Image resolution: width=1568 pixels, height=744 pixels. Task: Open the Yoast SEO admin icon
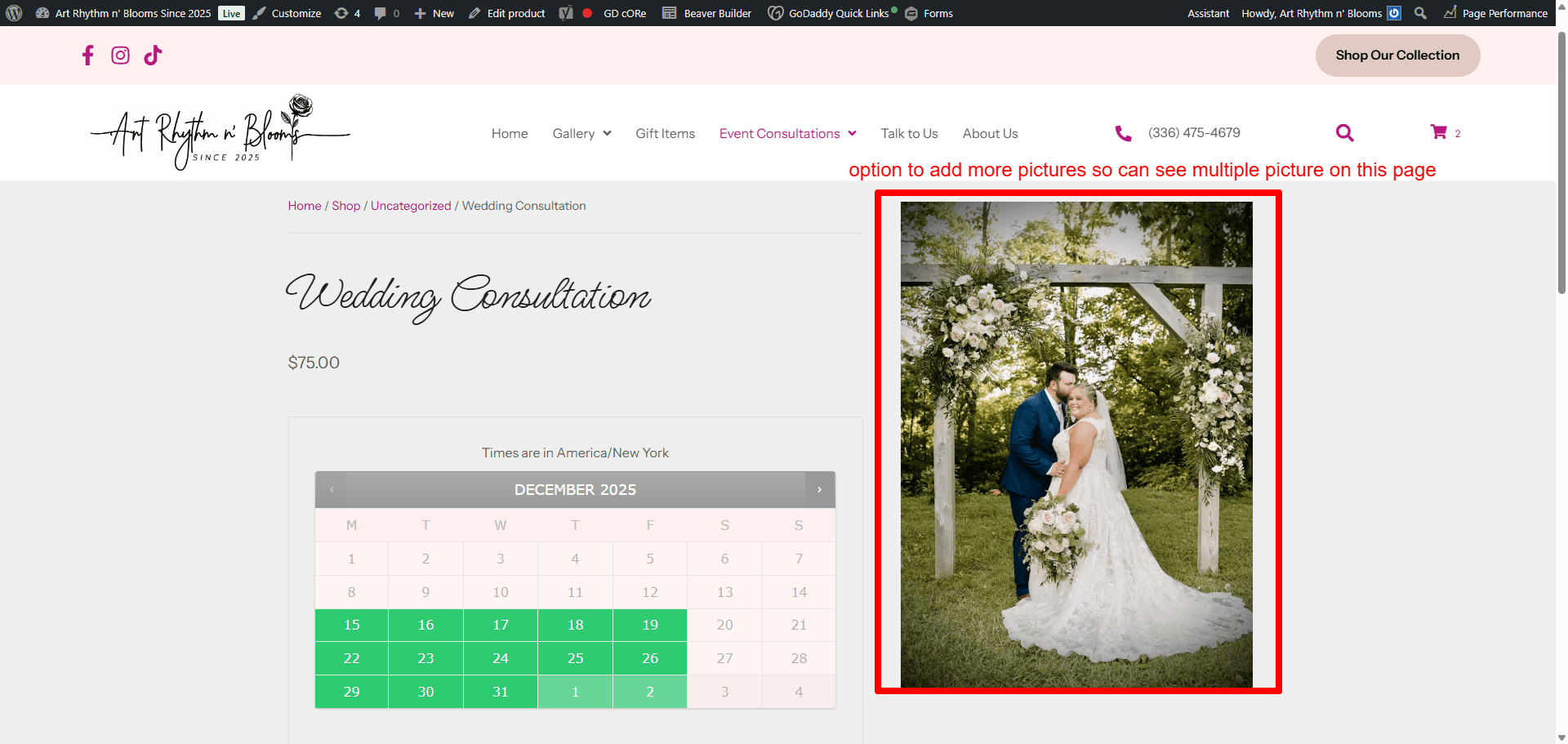(566, 13)
